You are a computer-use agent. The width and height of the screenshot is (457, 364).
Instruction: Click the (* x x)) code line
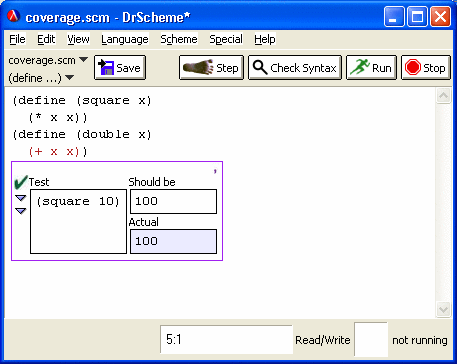(58, 118)
